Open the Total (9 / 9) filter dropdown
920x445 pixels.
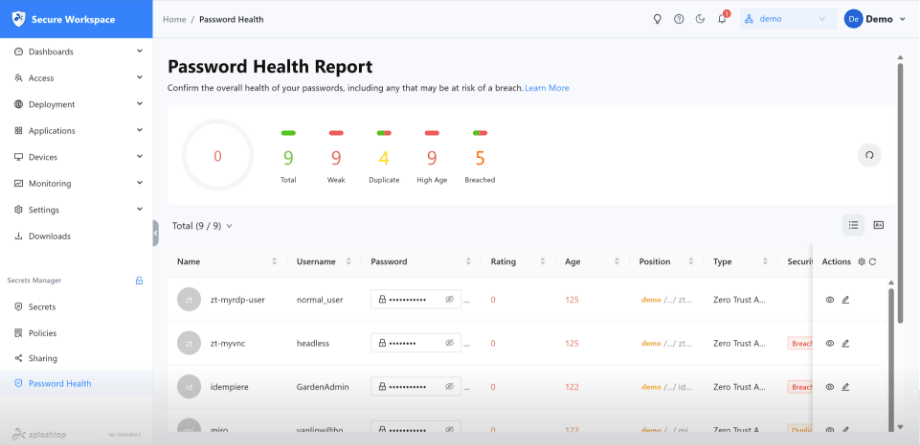[x=202, y=225]
